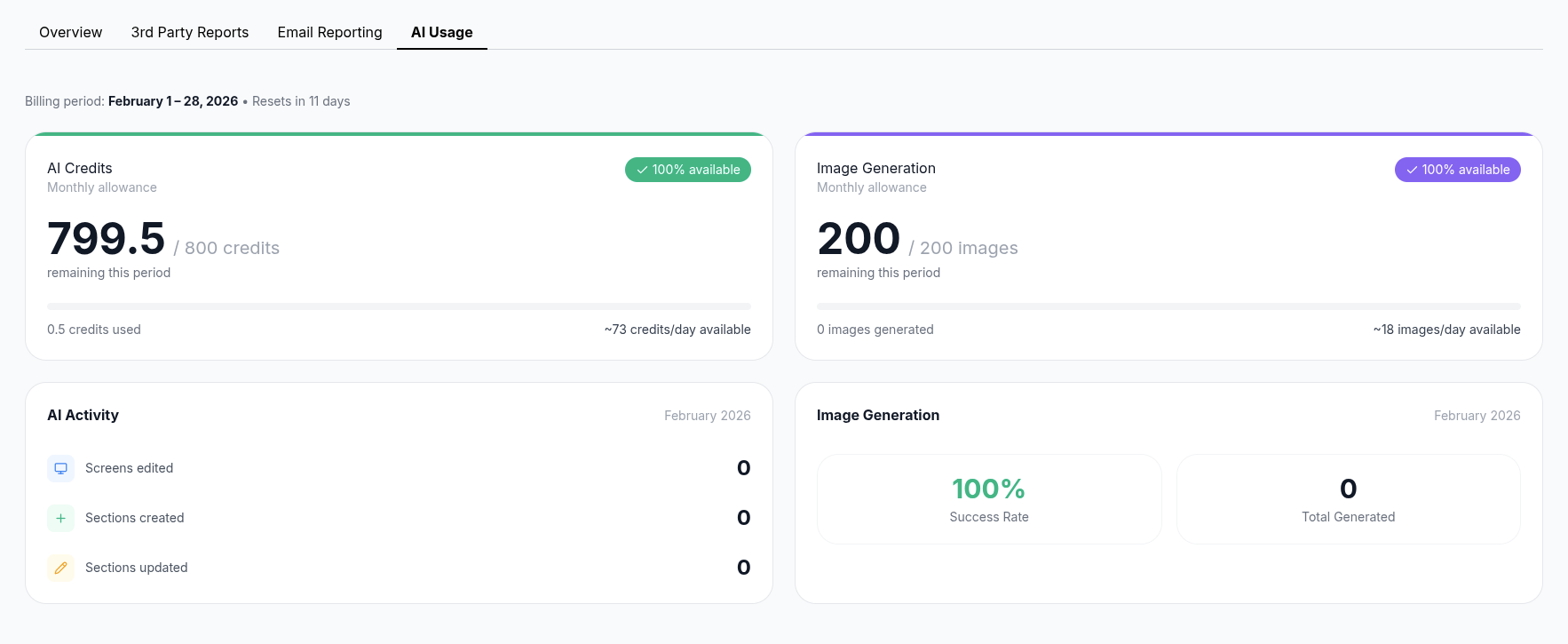The image size is (1568, 644).
Task: Click the 100% Success Rate card
Action: coord(988,499)
